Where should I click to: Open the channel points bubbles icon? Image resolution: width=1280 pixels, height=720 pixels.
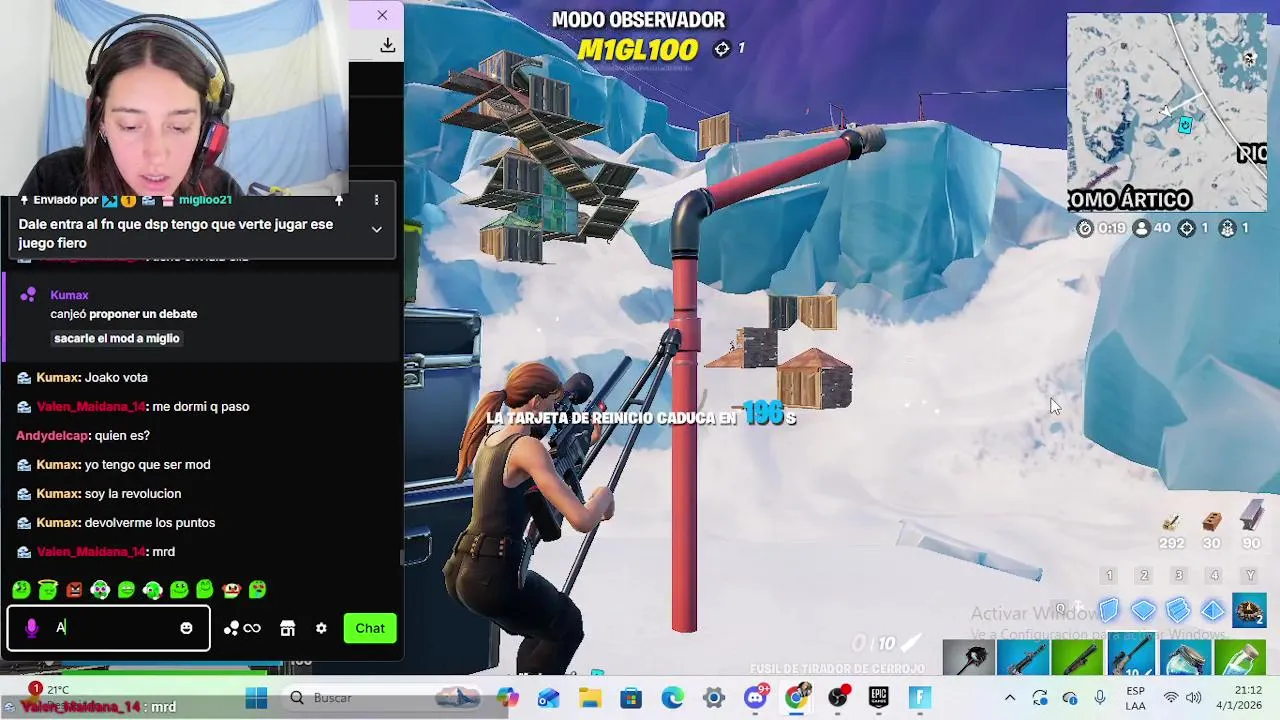(231, 628)
